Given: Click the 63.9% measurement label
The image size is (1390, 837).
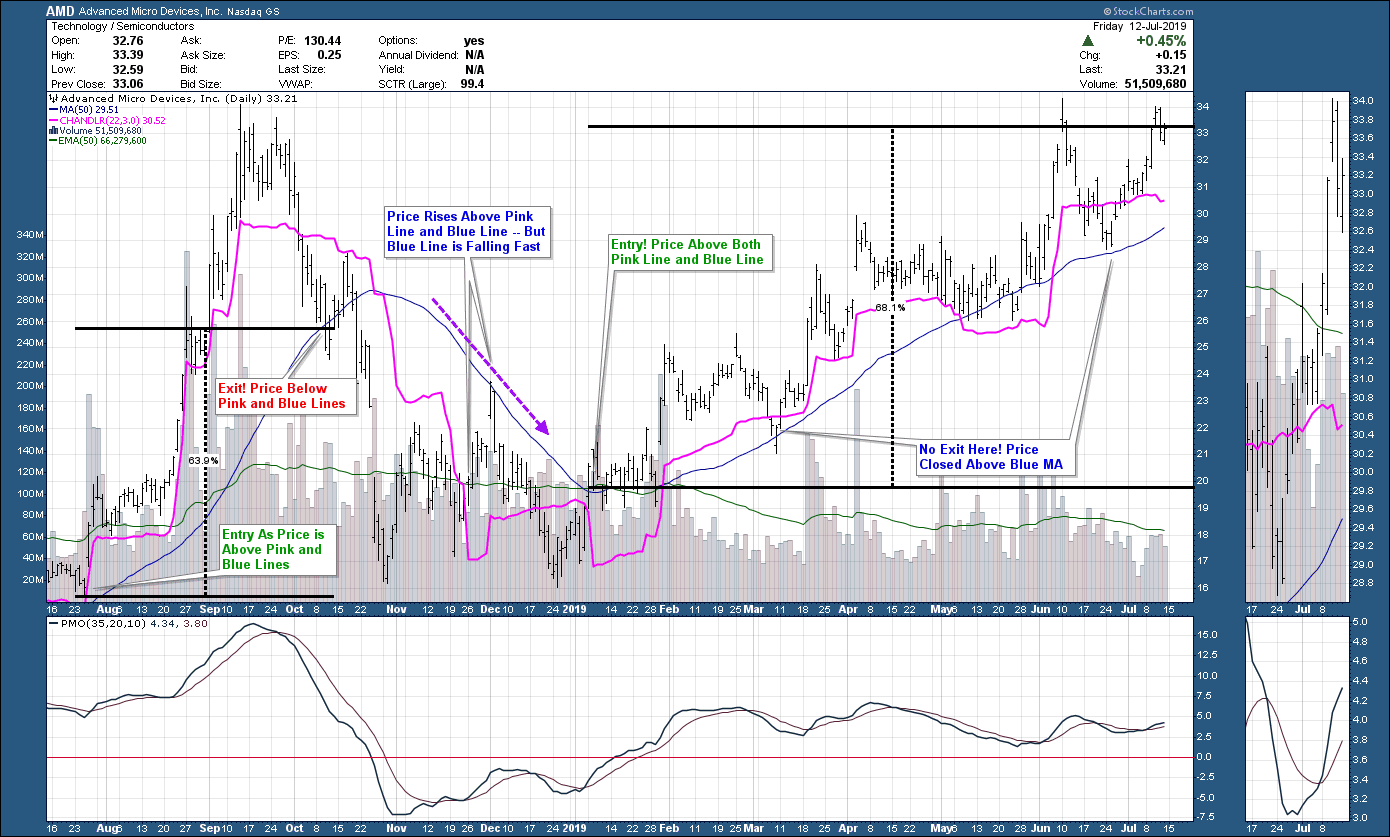Looking at the screenshot, I should (x=203, y=461).
